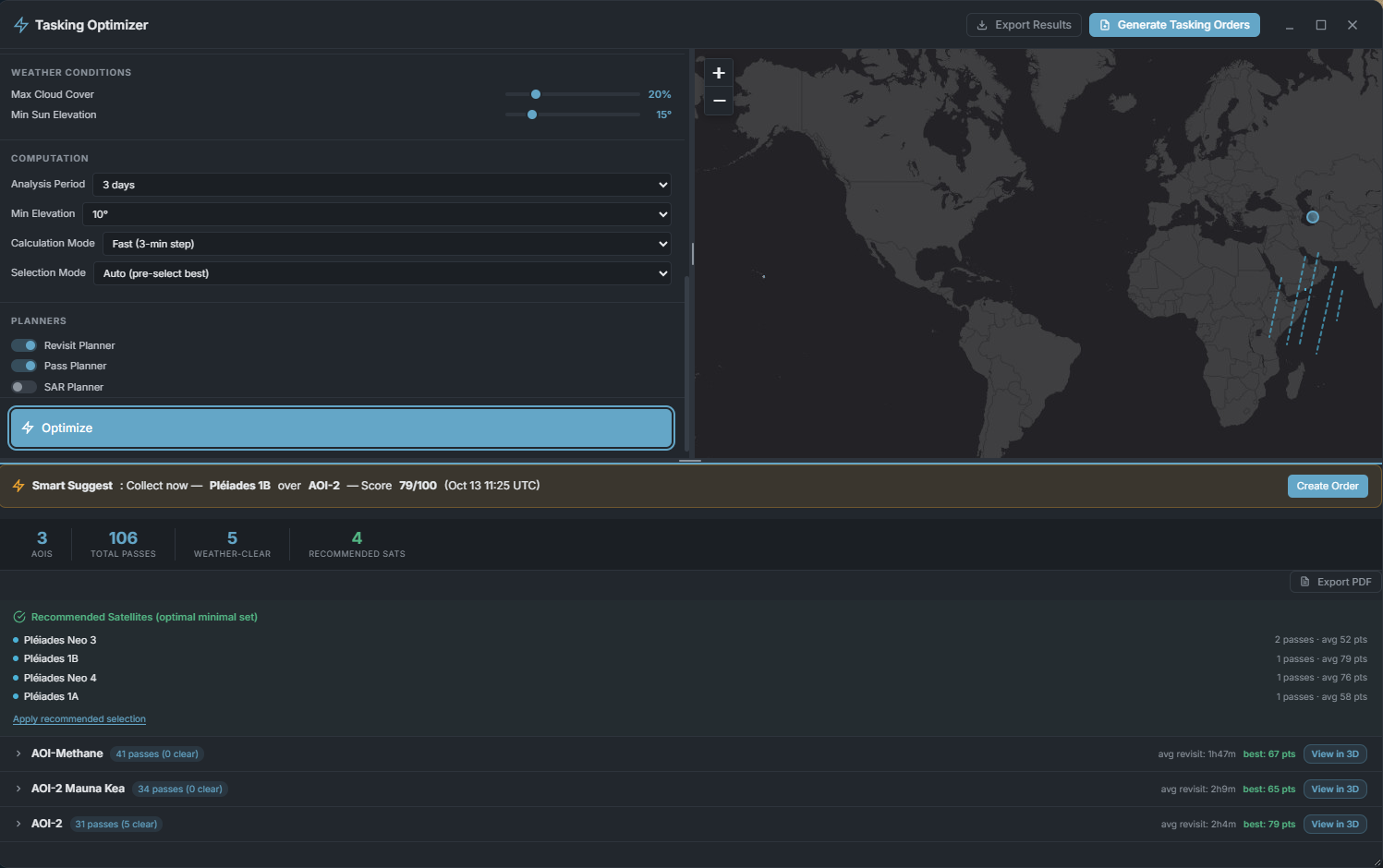Toggle the Pass Planner switch

pyautogui.click(x=24, y=366)
